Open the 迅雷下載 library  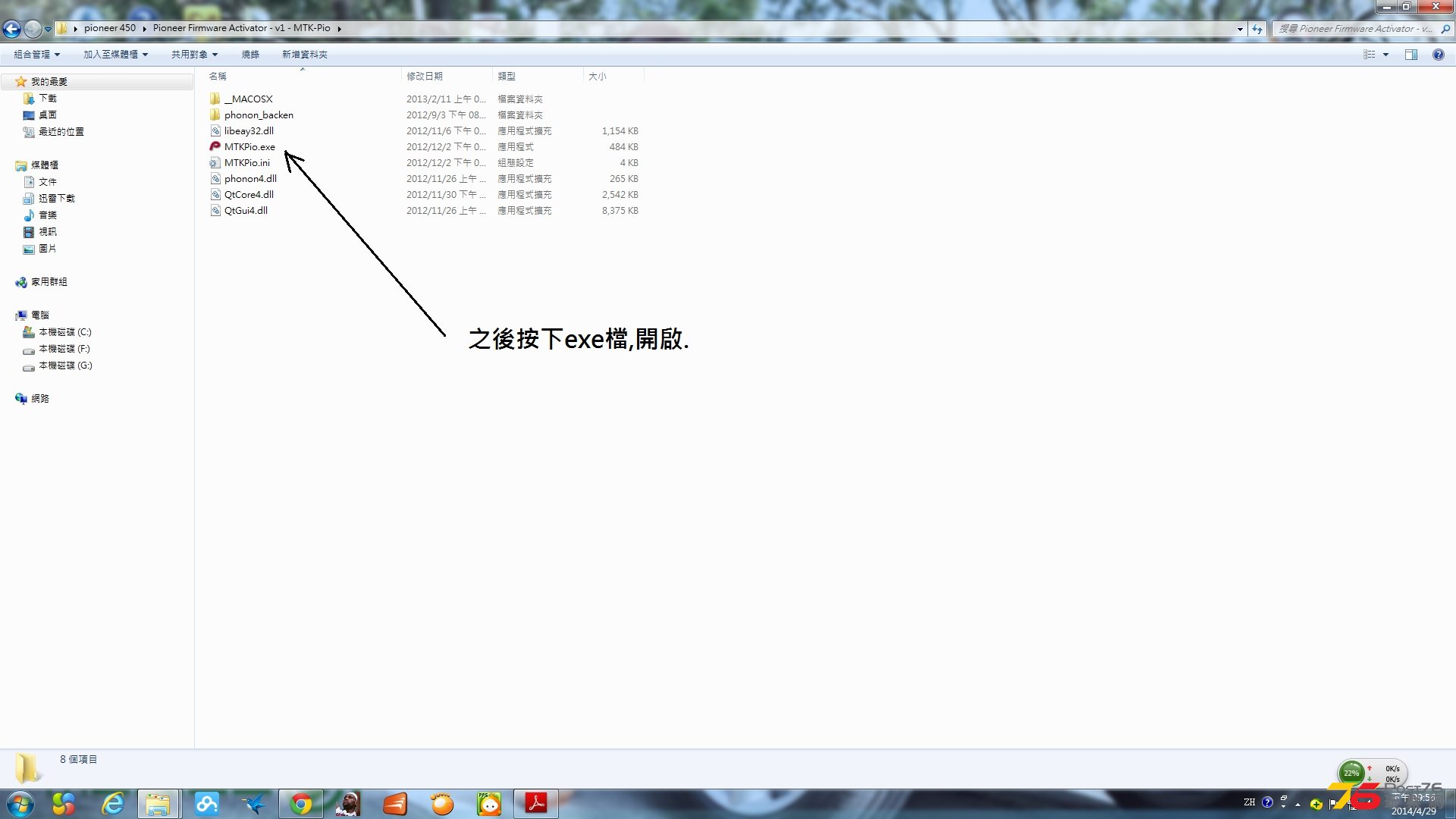(x=57, y=199)
